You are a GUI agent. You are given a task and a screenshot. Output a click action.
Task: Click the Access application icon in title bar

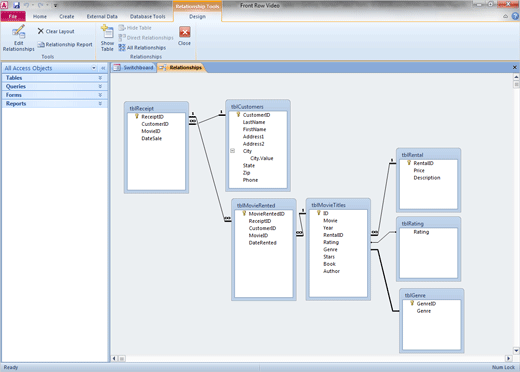click(x=4, y=5)
